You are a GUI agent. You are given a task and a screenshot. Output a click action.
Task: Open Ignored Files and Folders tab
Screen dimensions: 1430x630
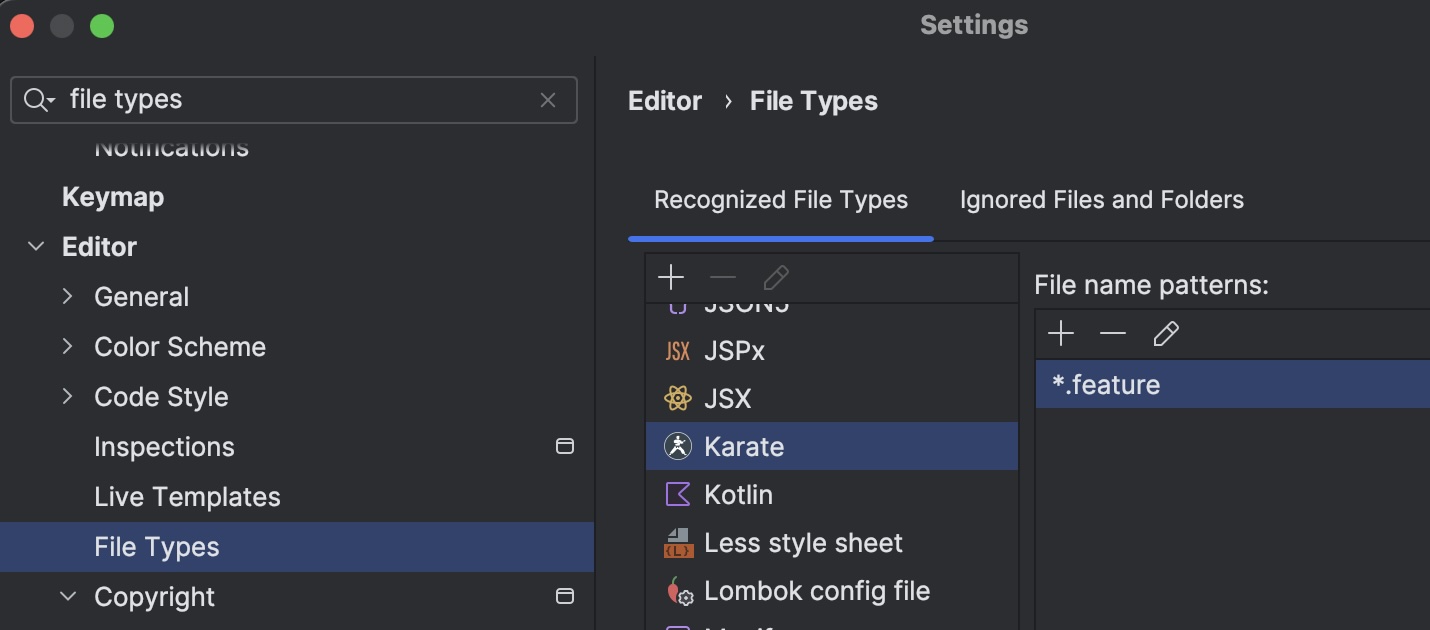click(1102, 200)
